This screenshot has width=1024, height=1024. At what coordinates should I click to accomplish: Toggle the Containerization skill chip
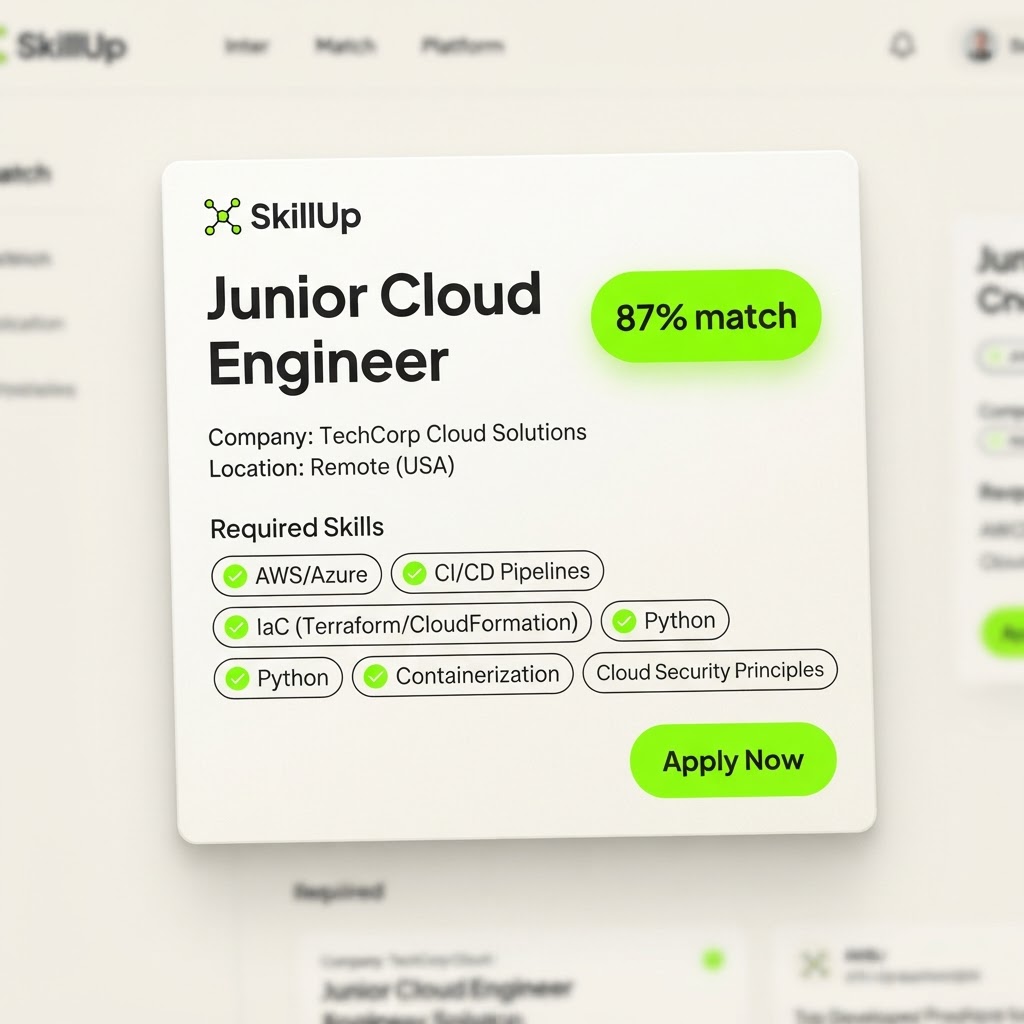(x=463, y=675)
